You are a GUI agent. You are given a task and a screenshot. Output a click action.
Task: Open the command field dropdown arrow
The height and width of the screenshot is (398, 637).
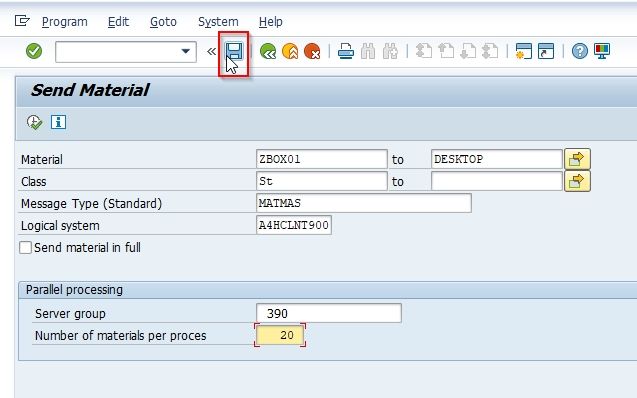pyautogui.click(x=186, y=51)
